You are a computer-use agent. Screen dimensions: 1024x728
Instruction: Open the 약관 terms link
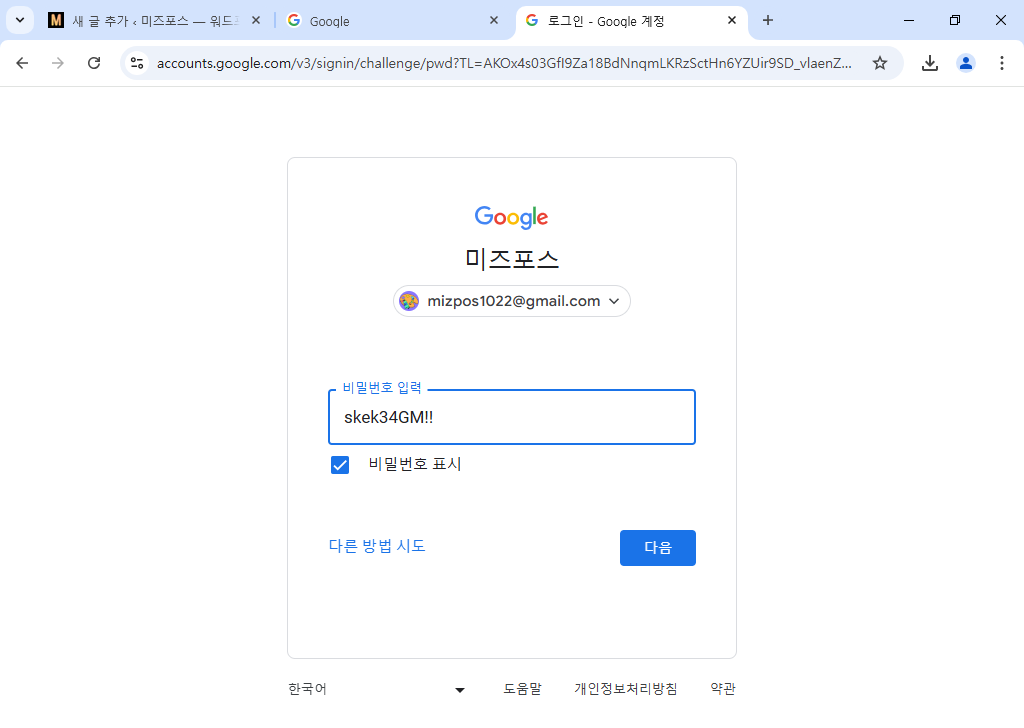(723, 689)
